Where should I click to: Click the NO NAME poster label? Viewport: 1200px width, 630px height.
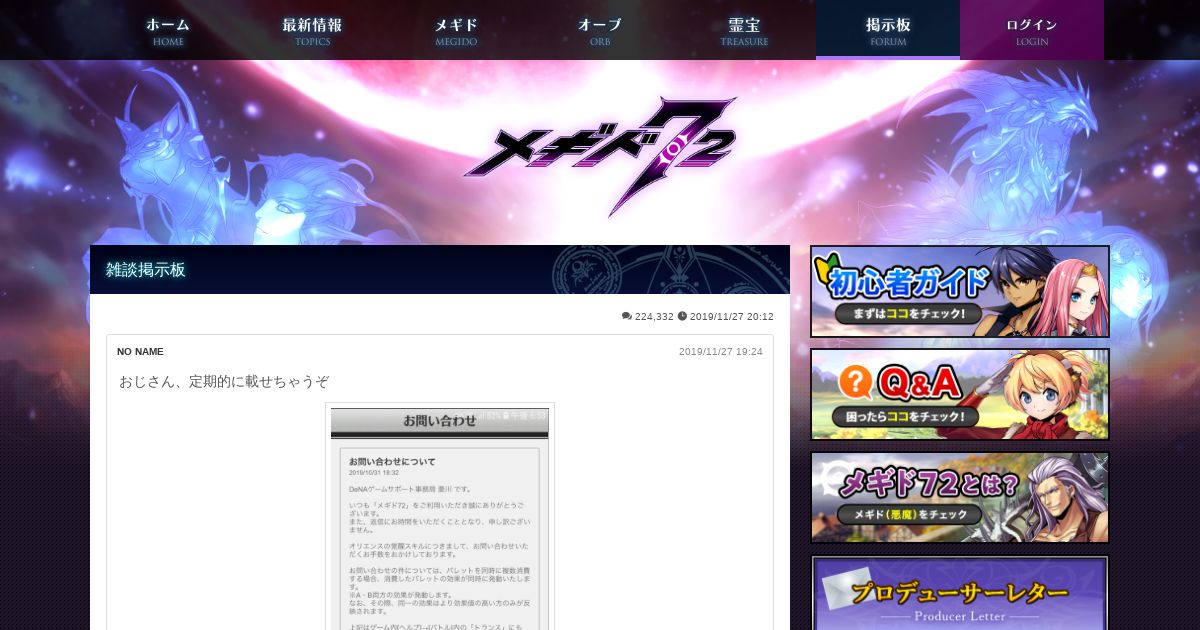[x=140, y=352]
